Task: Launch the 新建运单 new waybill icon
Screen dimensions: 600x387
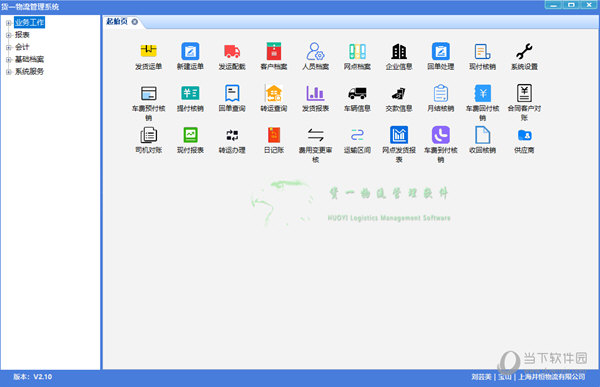Action: click(x=190, y=51)
